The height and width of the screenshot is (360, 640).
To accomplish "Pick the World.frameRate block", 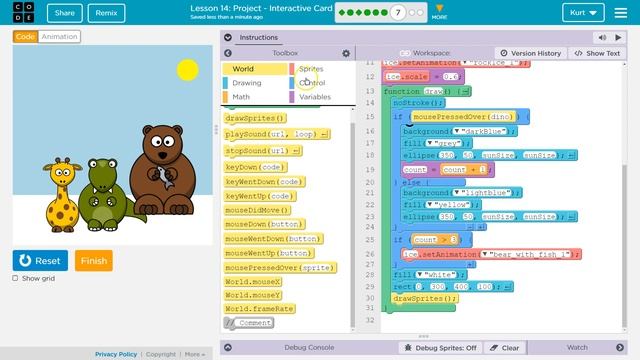I will tap(260, 309).
